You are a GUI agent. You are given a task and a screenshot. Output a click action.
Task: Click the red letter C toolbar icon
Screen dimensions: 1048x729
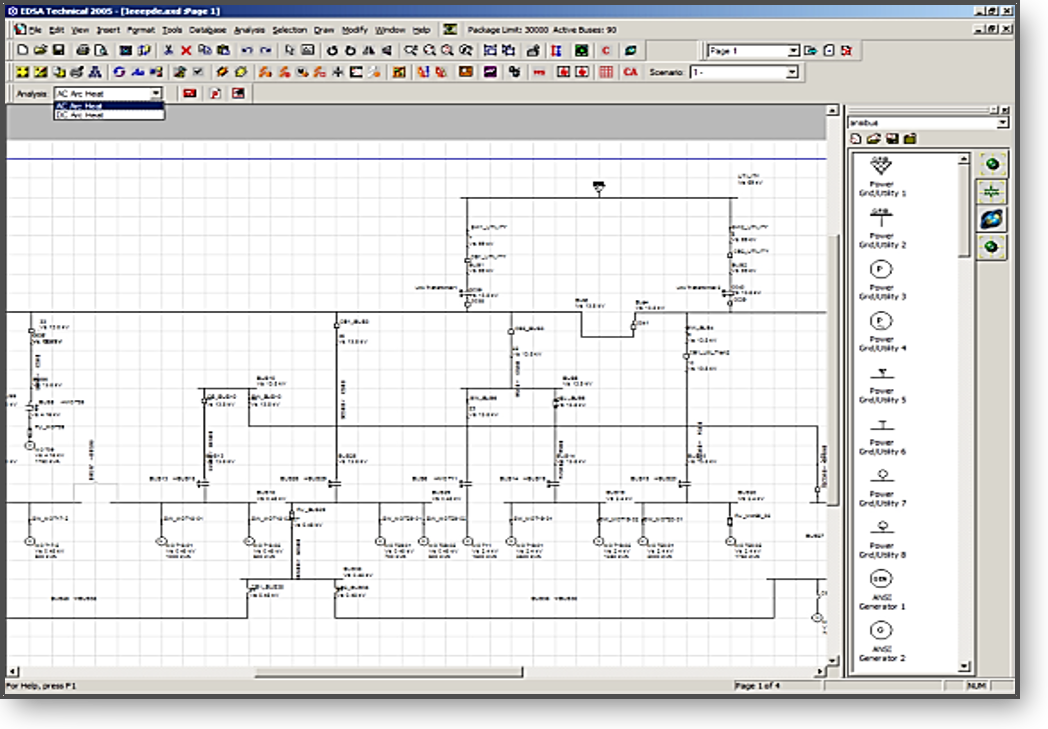pyautogui.click(x=606, y=50)
